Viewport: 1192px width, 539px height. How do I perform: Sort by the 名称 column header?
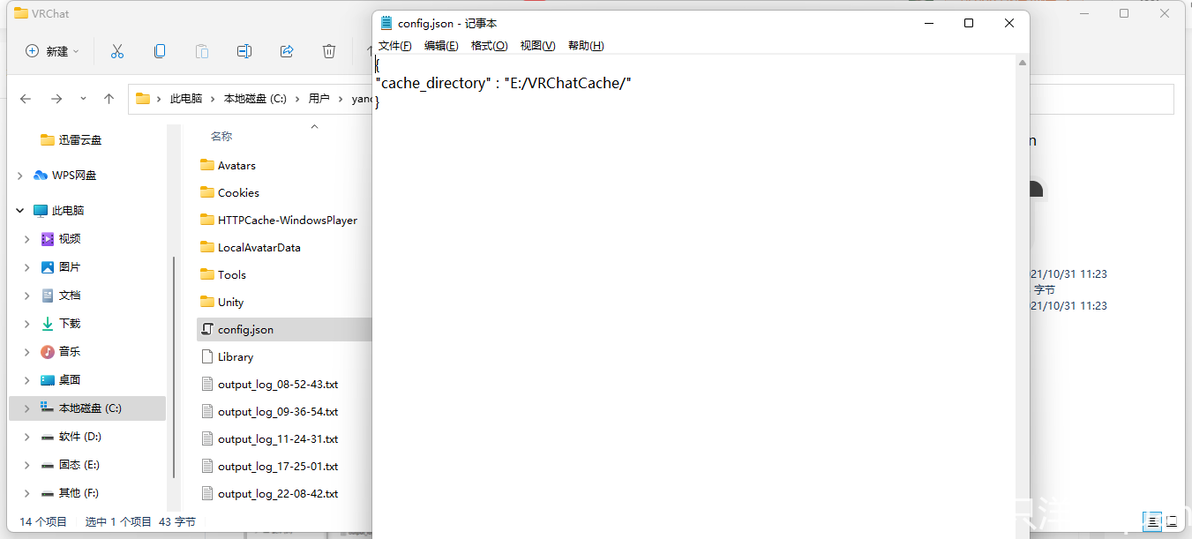pyautogui.click(x=221, y=136)
